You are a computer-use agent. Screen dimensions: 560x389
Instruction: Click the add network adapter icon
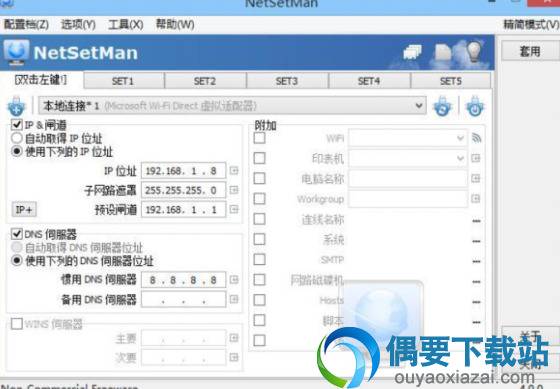click(x=16, y=106)
